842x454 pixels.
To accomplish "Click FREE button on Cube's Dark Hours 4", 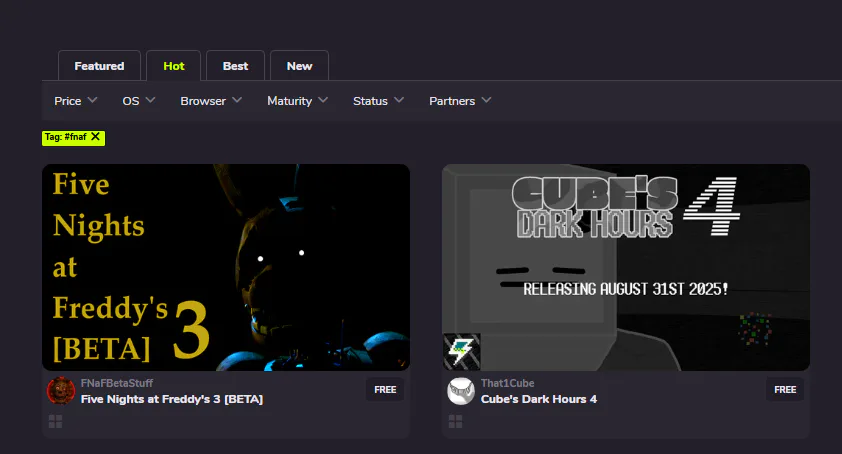I will point(785,390).
